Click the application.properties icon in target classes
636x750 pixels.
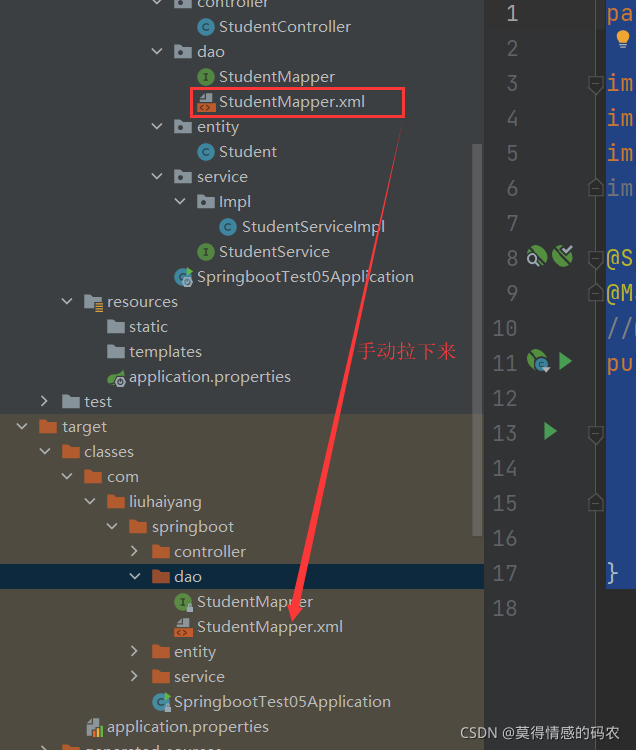tap(95, 728)
